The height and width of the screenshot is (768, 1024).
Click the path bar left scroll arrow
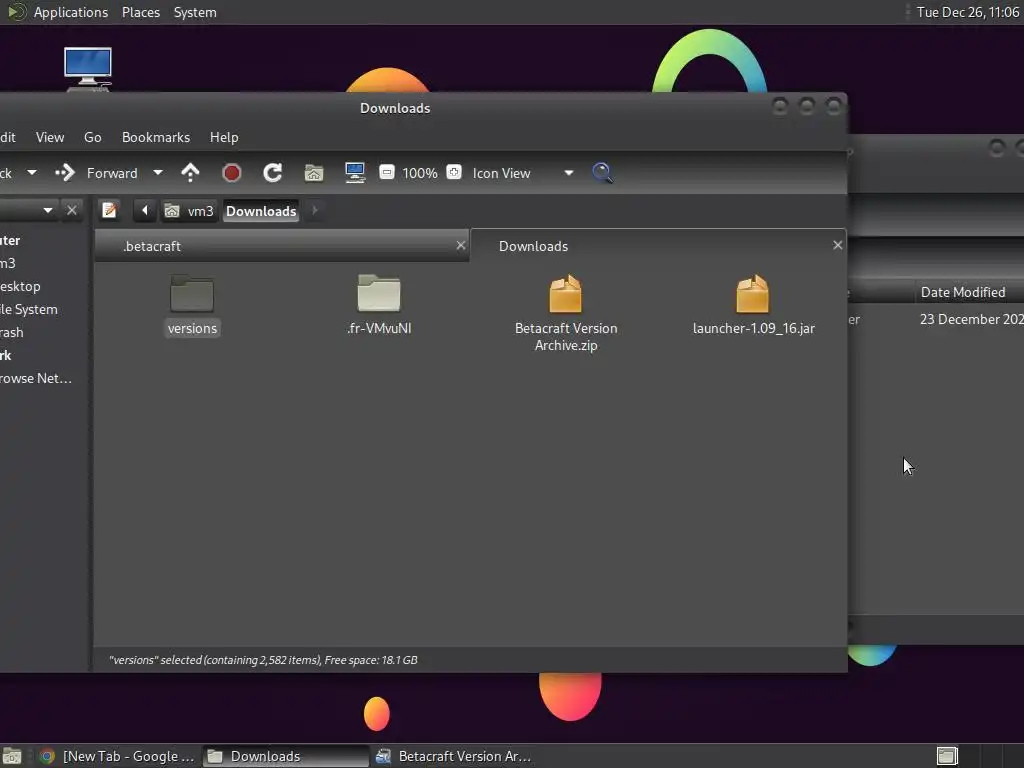coord(144,210)
